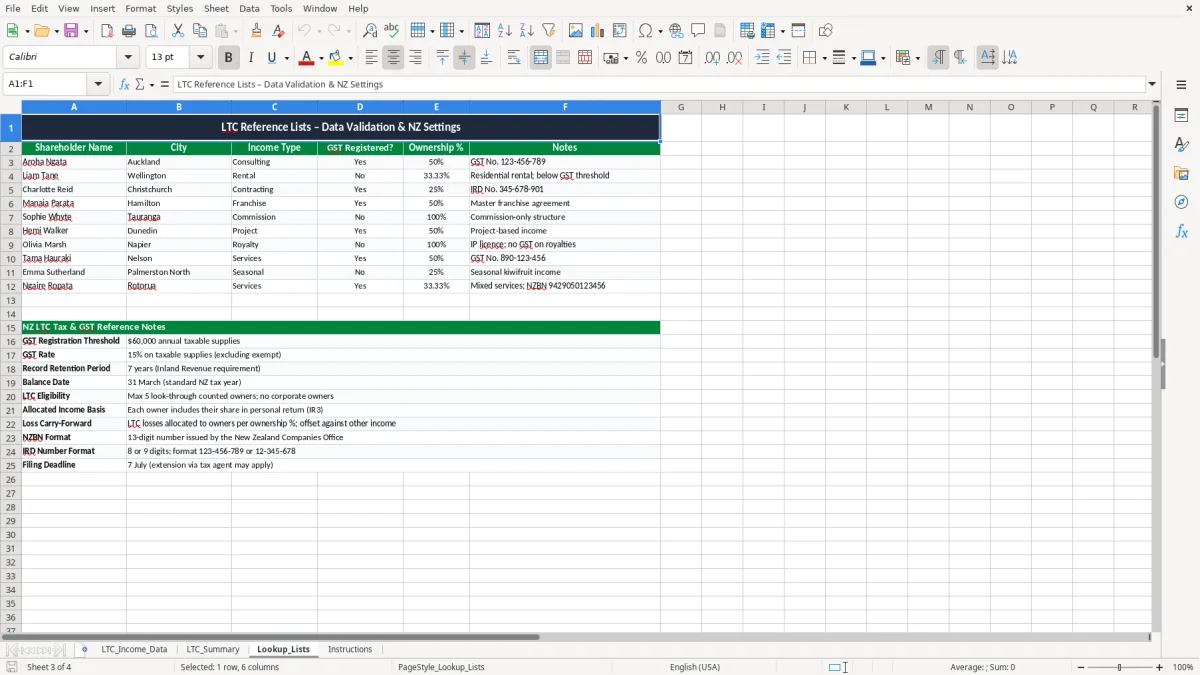Expand the Name Box dropdown arrow
The height and width of the screenshot is (675, 1200).
(98, 84)
